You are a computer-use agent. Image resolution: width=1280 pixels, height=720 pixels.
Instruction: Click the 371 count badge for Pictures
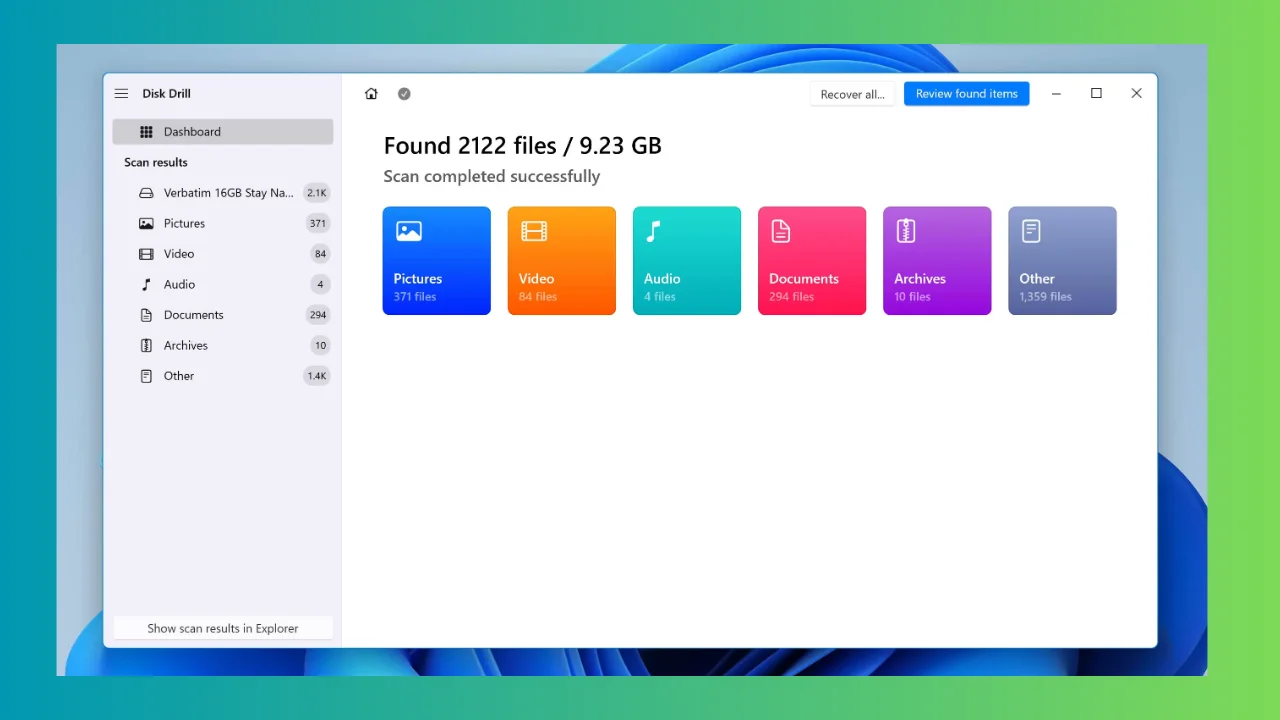pos(318,224)
